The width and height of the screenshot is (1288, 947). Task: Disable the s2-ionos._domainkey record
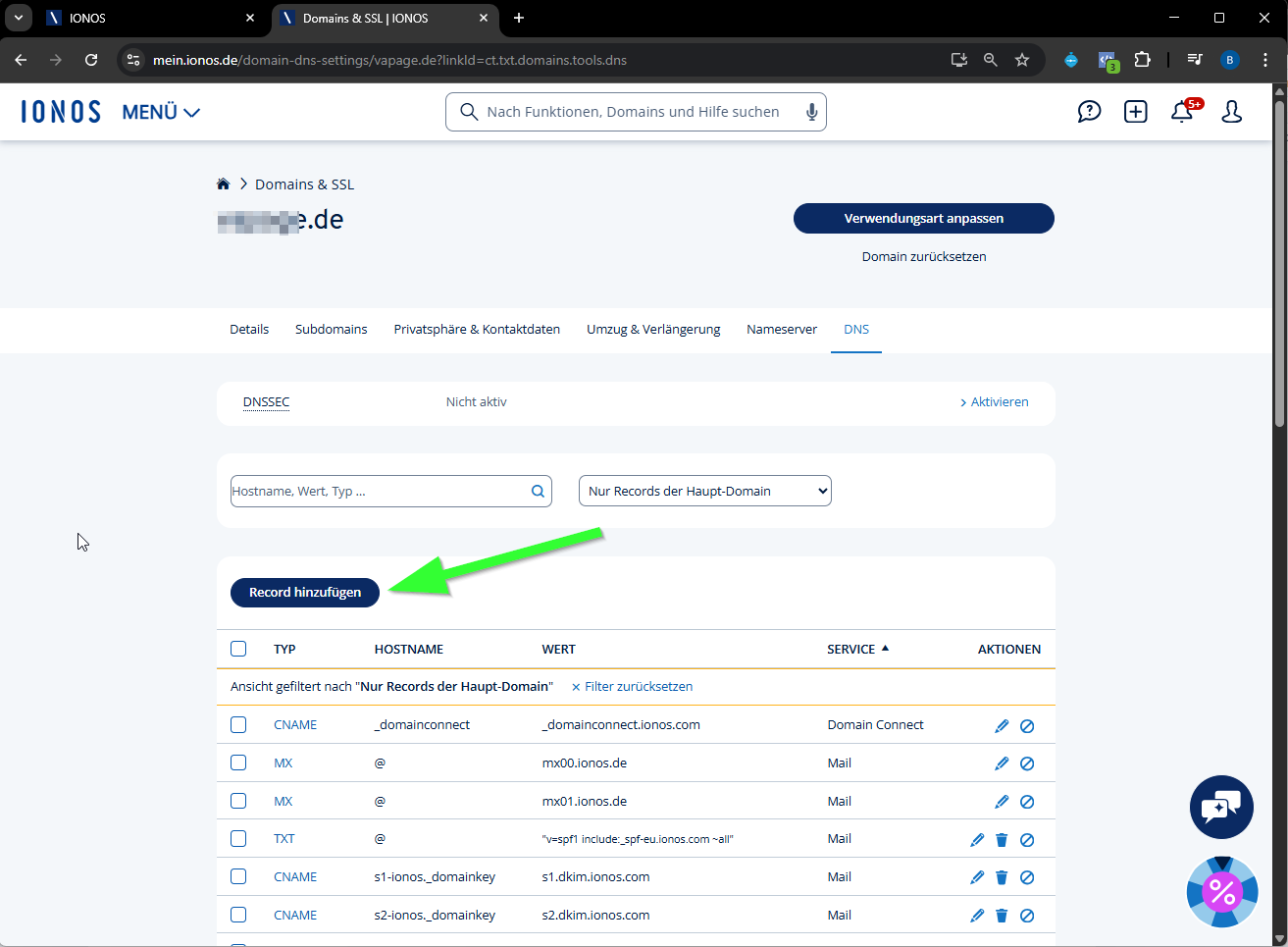(x=1027, y=916)
